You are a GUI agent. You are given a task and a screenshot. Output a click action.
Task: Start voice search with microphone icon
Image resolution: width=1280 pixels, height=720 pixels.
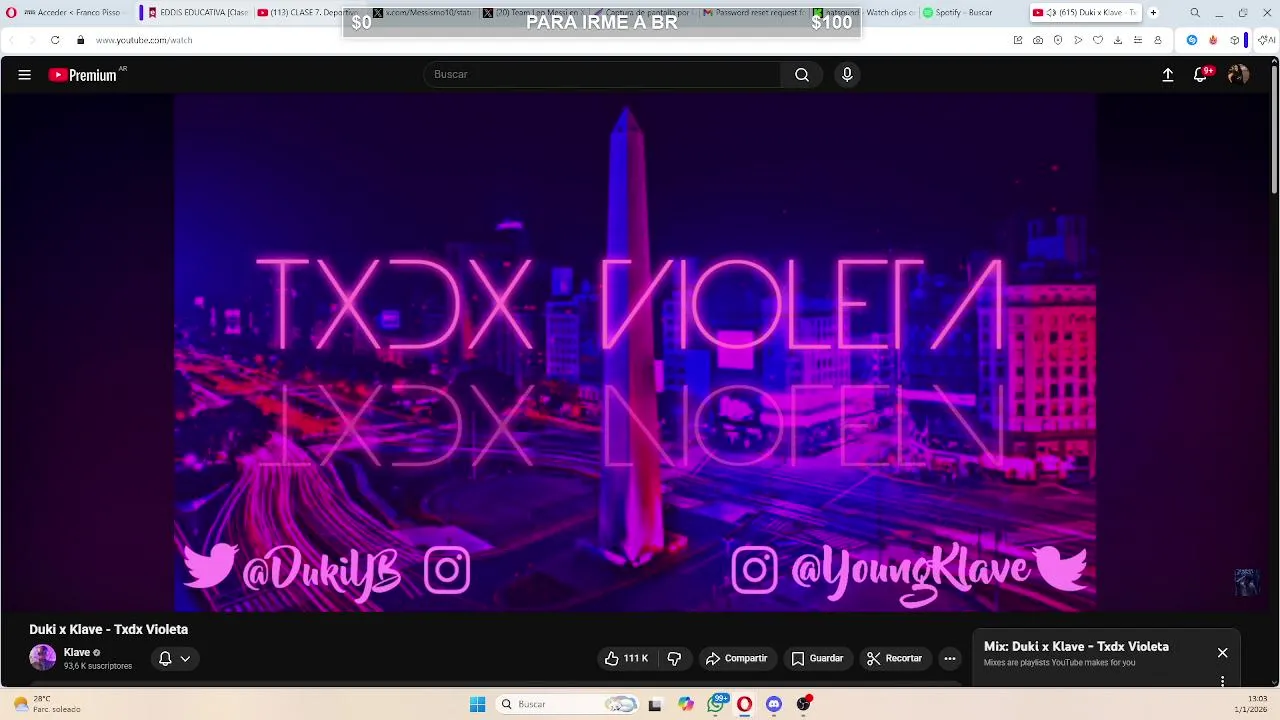coord(847,75)
